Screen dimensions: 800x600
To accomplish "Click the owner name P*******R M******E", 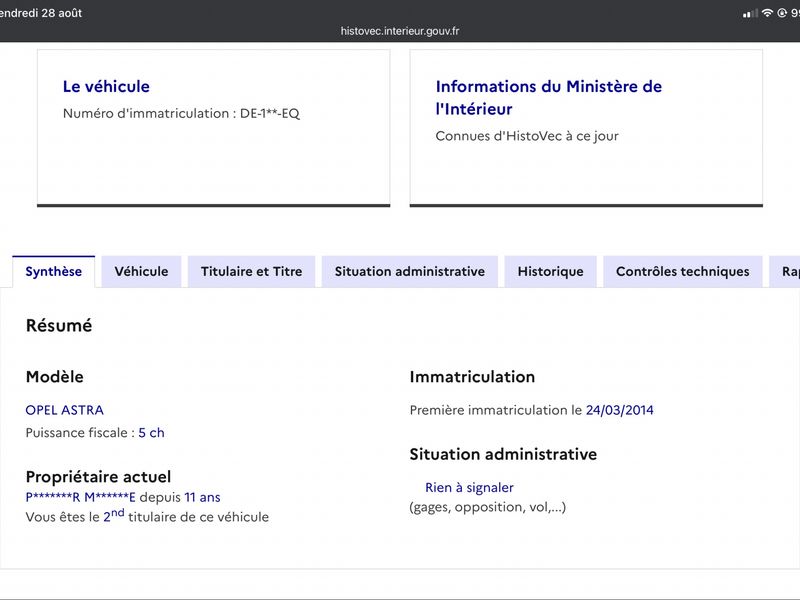I will 81,497.
